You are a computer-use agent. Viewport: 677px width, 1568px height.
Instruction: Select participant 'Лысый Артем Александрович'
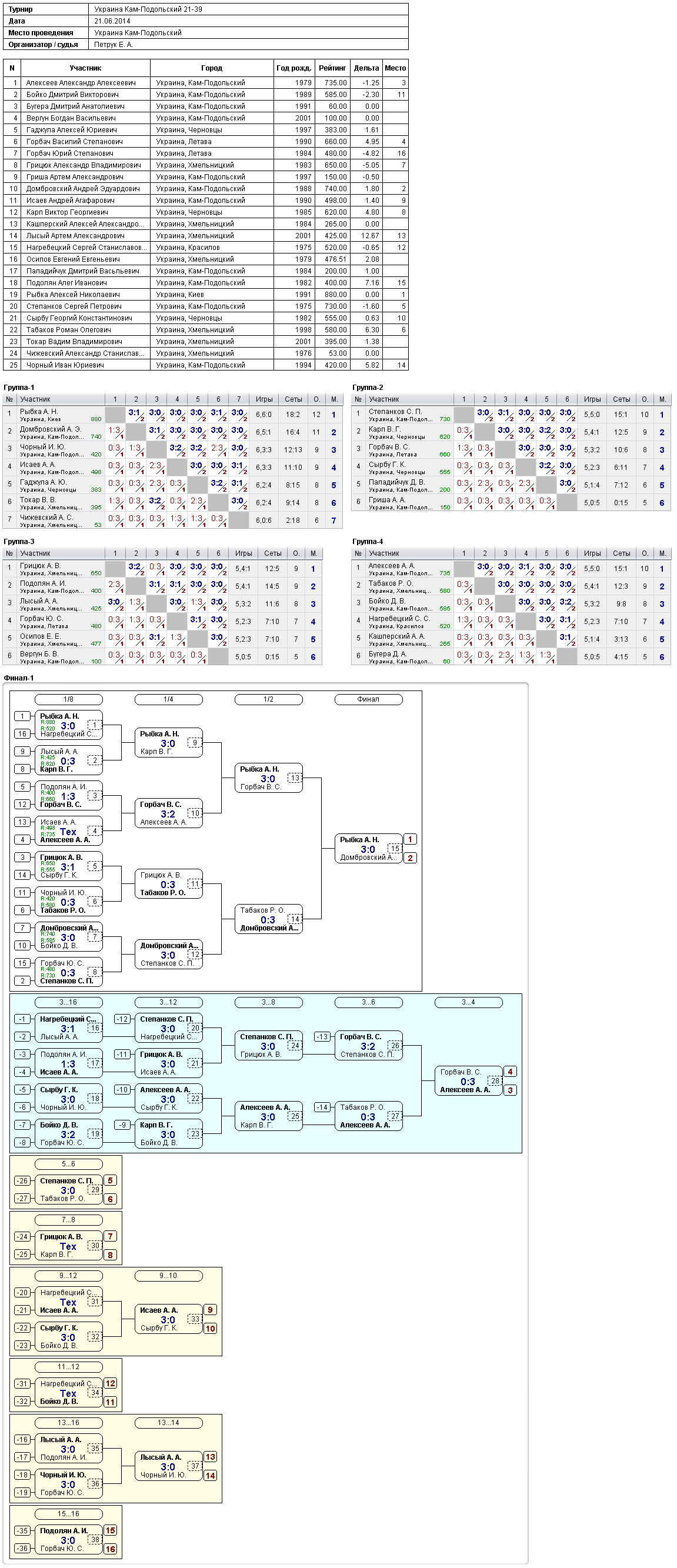pyautogui.click(x=75, y=236)
